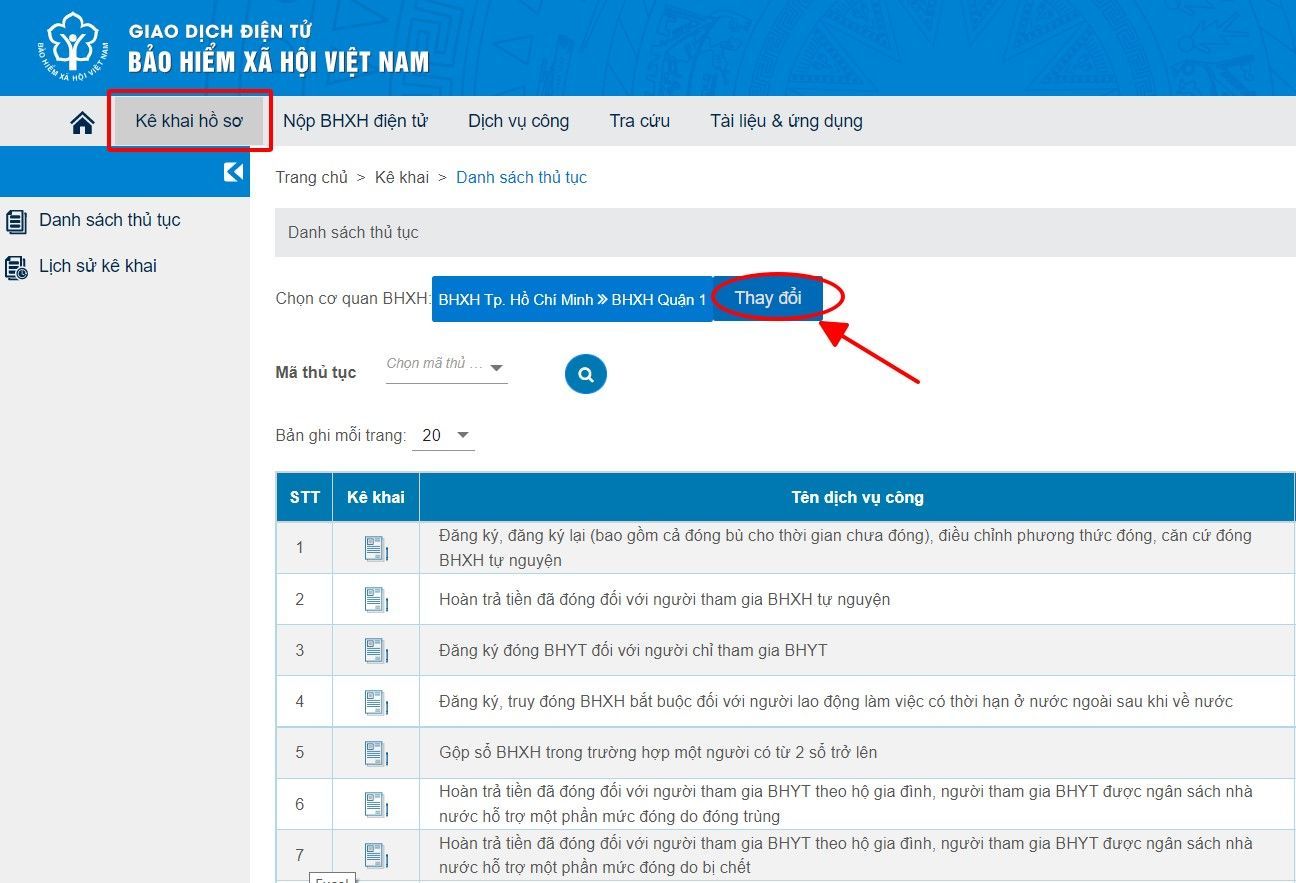This screenshot has height=883, width=1296.
Task: Click the Danh sách thủ tục sidebar icon
Action: coord(16,221)
